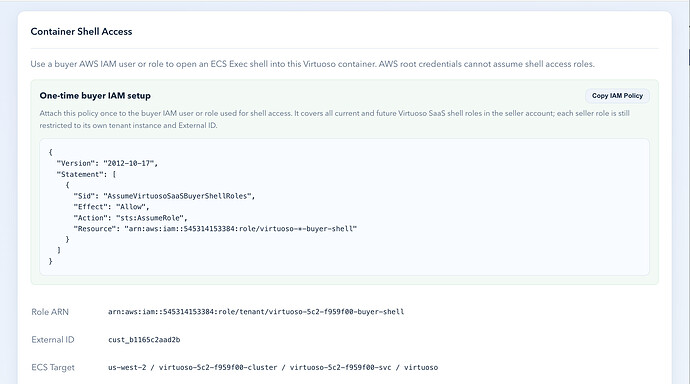Viewport: 690px width, 384px height.
Task: Click the Role ARN label
Action: coord(50,312)
